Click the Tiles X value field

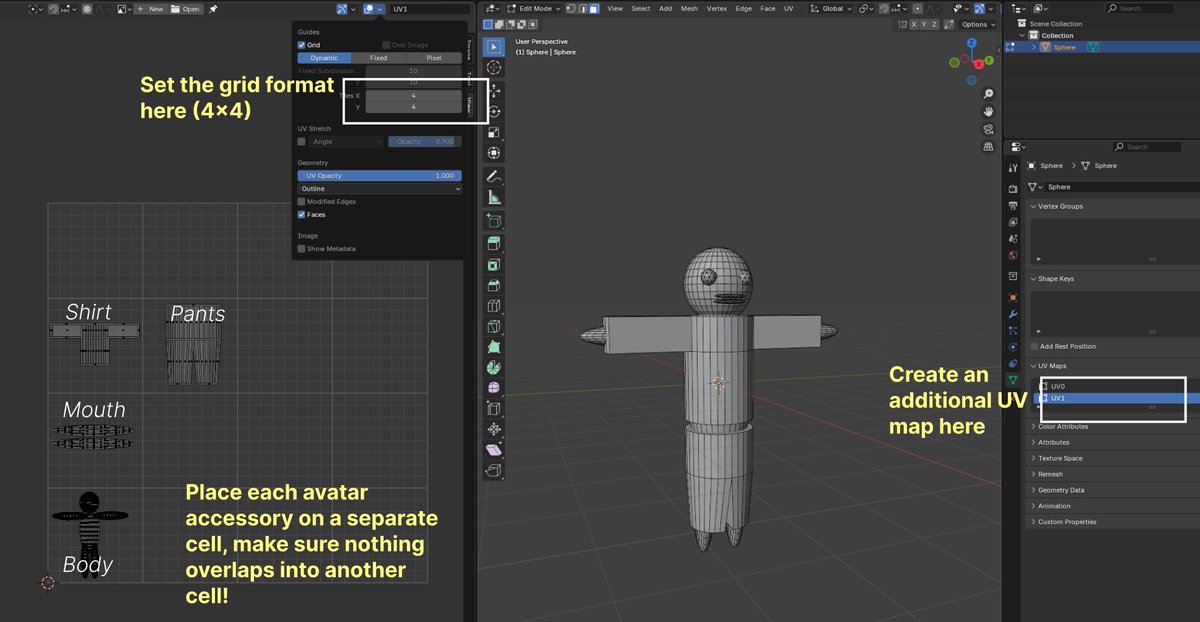coord(413,96)
